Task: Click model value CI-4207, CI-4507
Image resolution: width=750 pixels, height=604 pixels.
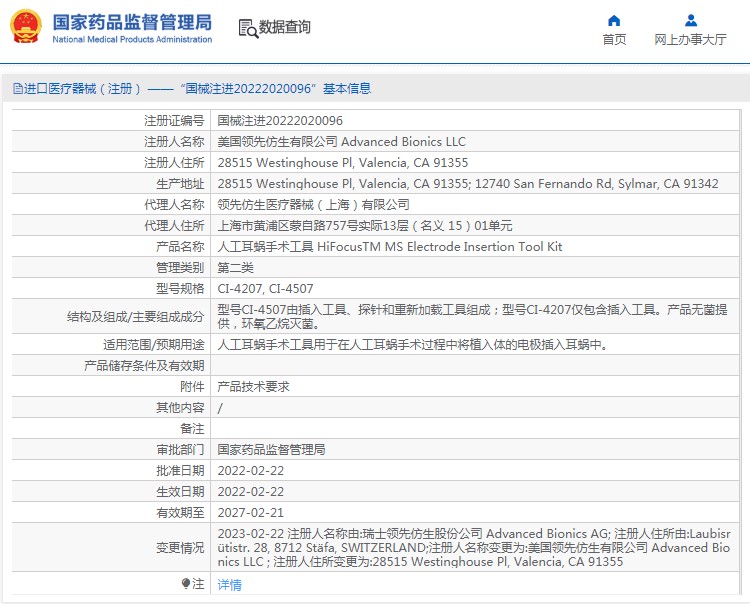Action: click(265, 289)
